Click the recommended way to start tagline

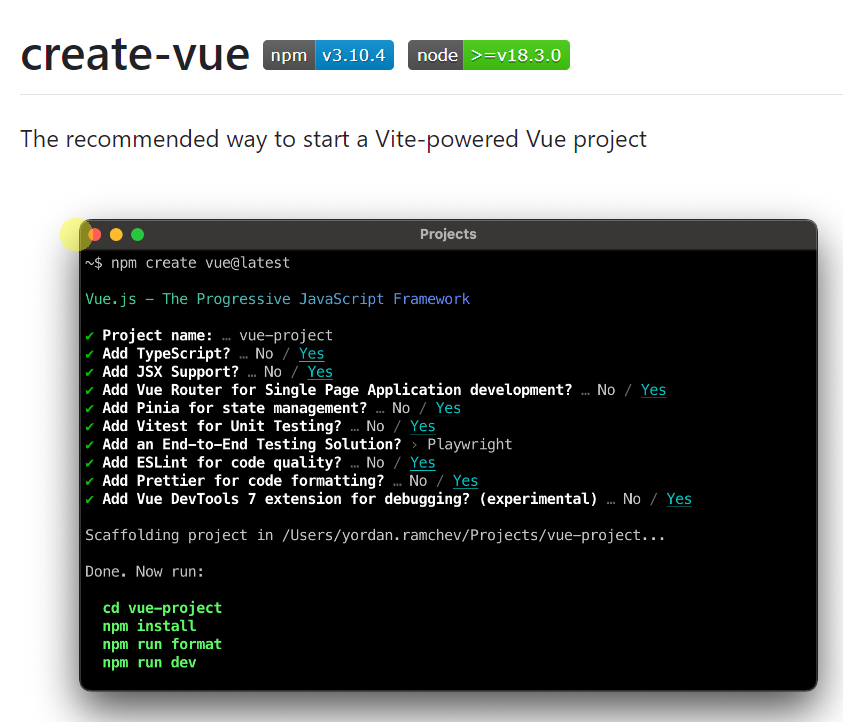click(x=333, y=139)
